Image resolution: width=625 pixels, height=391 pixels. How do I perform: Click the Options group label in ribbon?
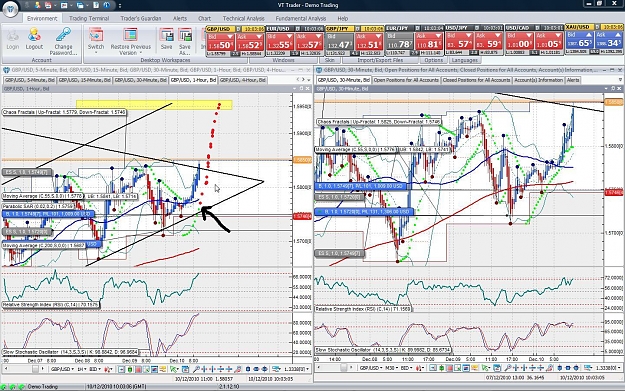point(434,60)
